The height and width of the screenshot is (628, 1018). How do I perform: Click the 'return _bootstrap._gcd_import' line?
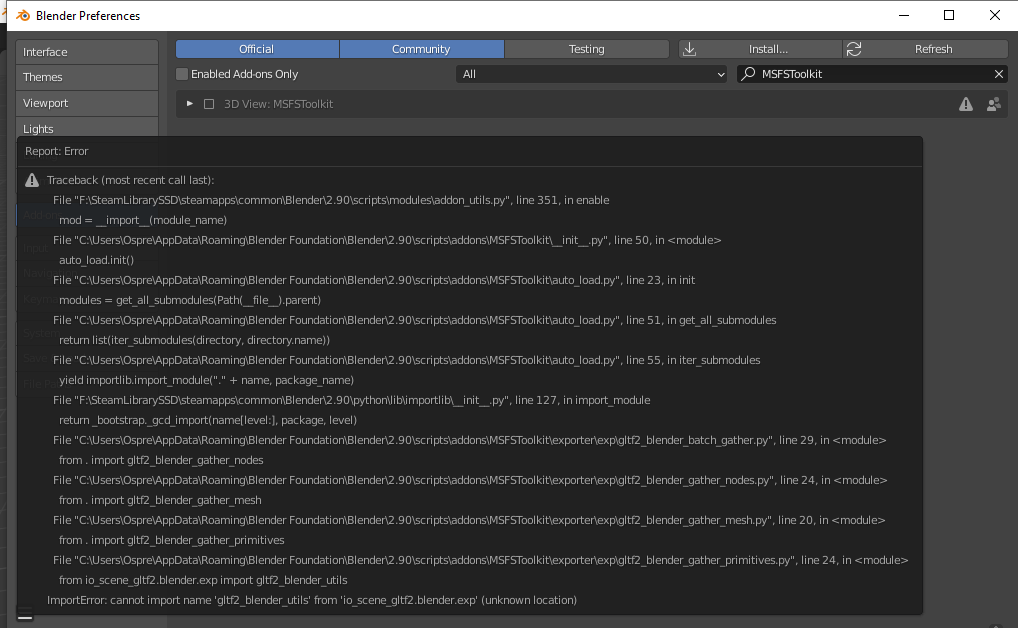pyautogui.click(x=208, y=420)
